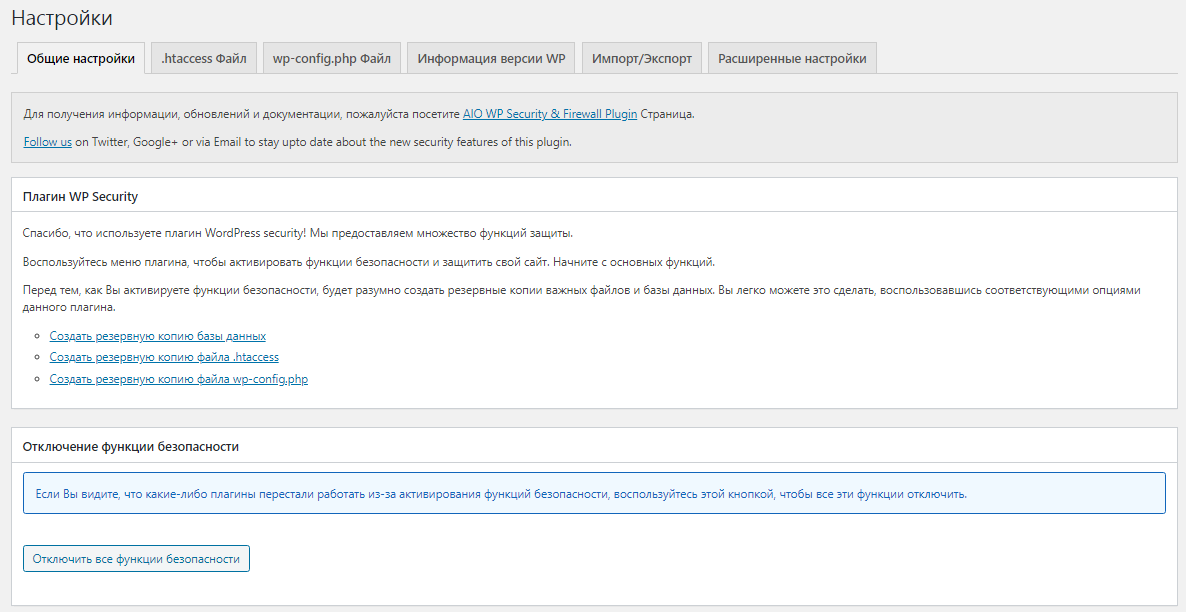Open the Расширенные настройки tab
Viewport: 1186px width, 612px height.
point(792,58)
